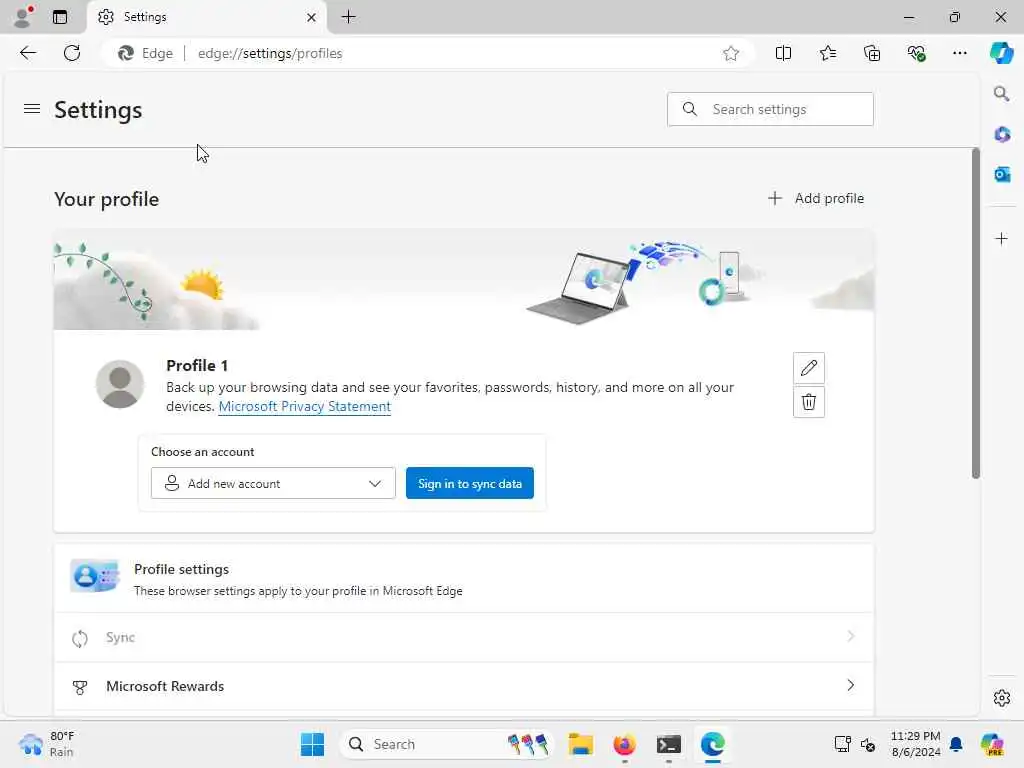1024x768 pixels.
Task: Click the address bar URL edge://settings/profiles
Action: [x=270, y=54]
